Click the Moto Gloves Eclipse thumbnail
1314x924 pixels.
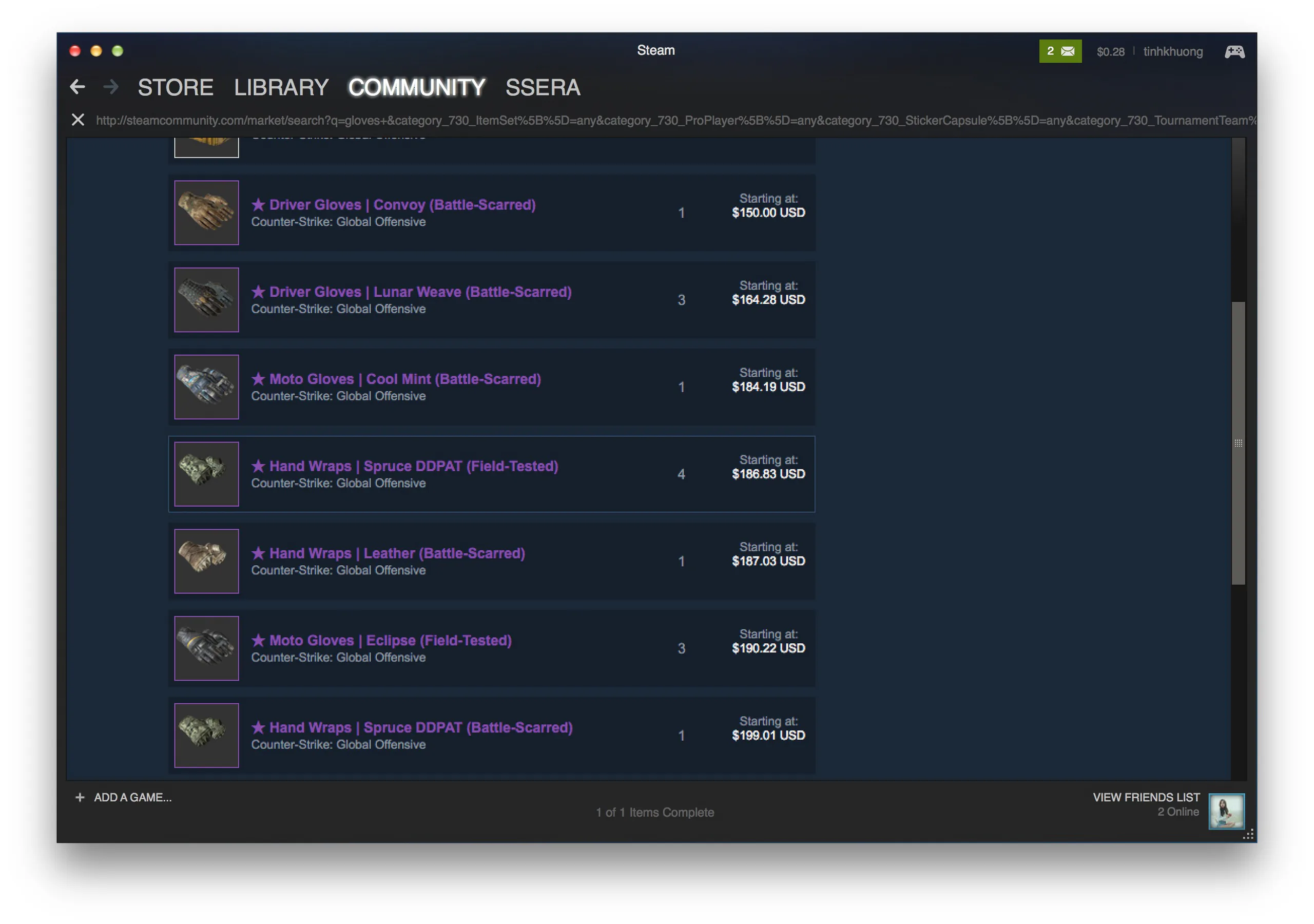click(207, 648)
